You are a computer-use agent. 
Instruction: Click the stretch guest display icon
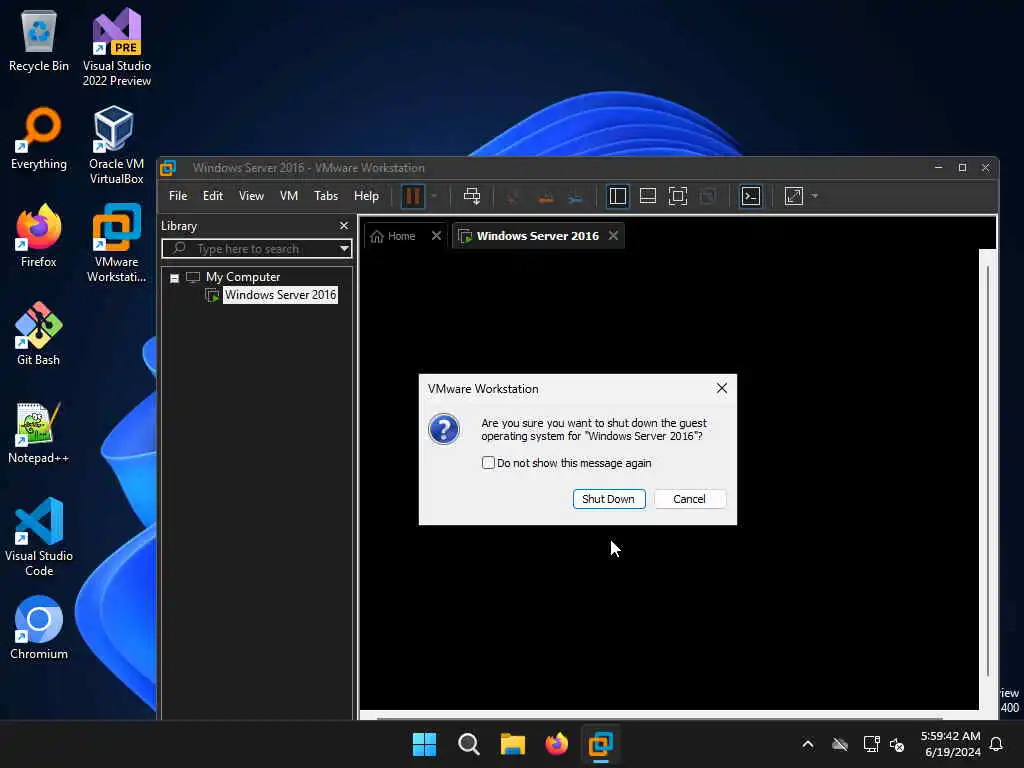point(793,196)
